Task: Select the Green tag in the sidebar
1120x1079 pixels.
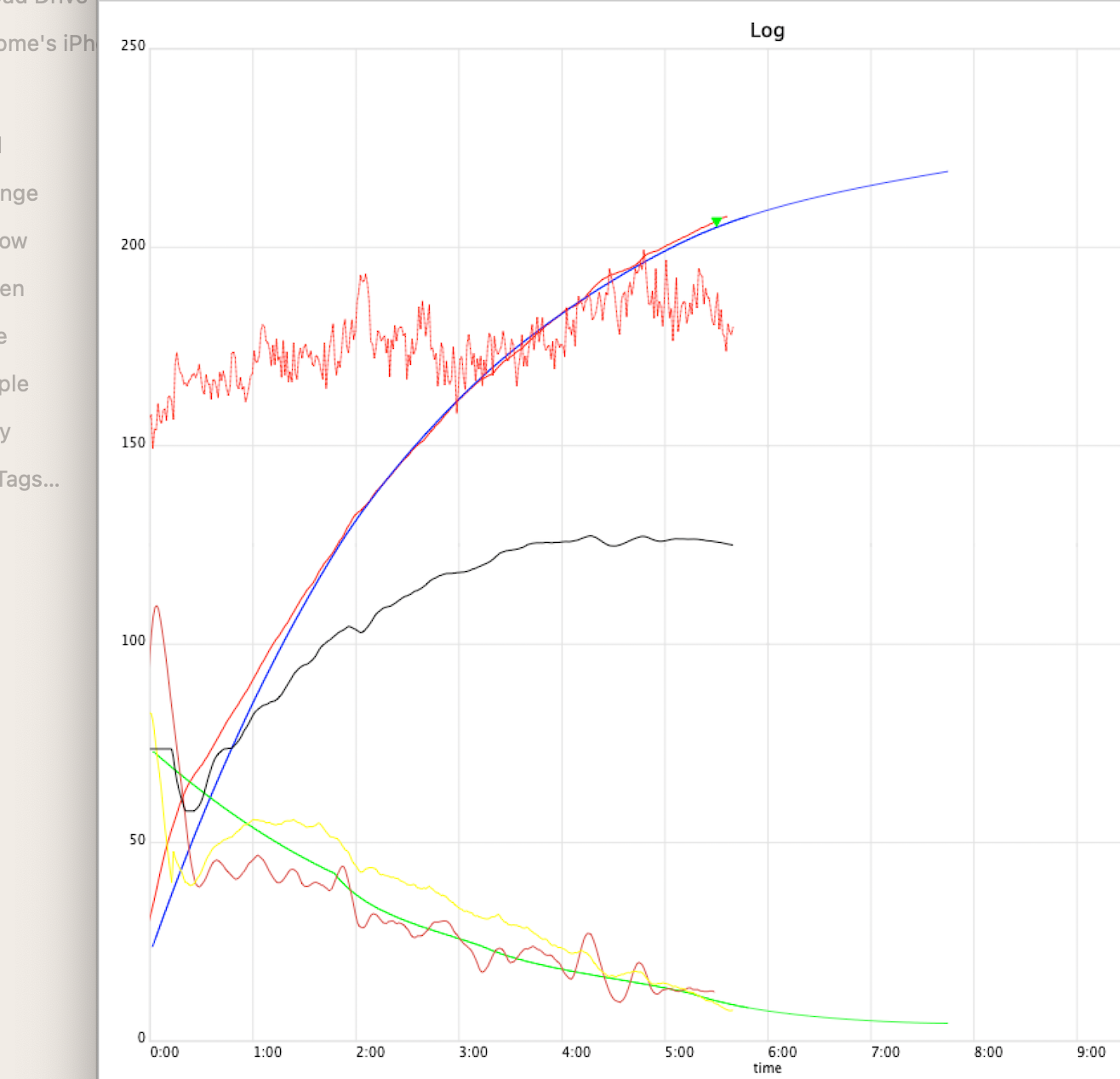Action: pyautogui.click(x=12, y=288)
